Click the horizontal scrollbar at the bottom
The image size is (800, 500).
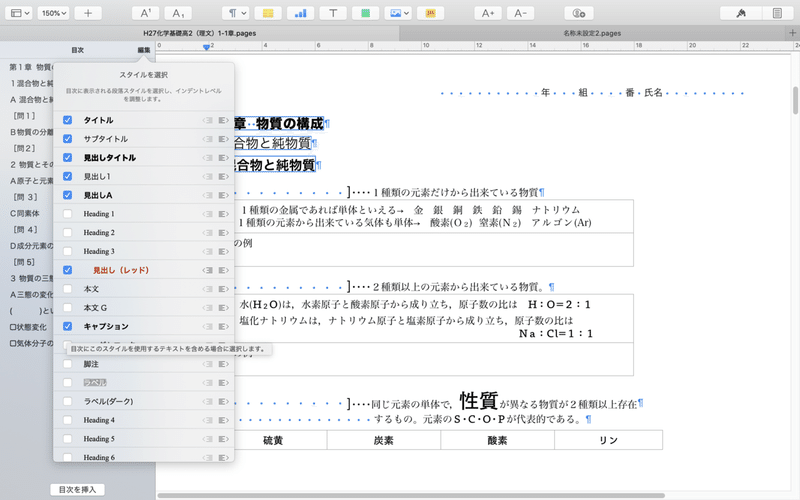[411, 495]
